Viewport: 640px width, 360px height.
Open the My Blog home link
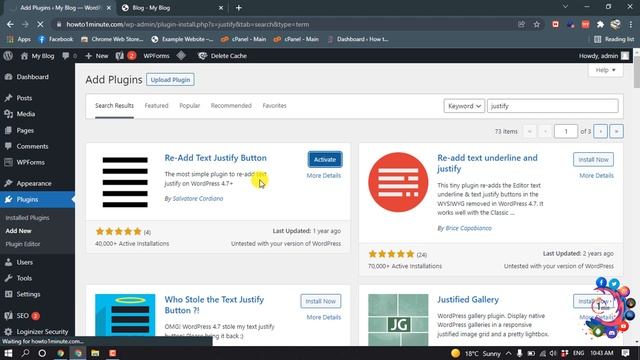pos(38,56)
